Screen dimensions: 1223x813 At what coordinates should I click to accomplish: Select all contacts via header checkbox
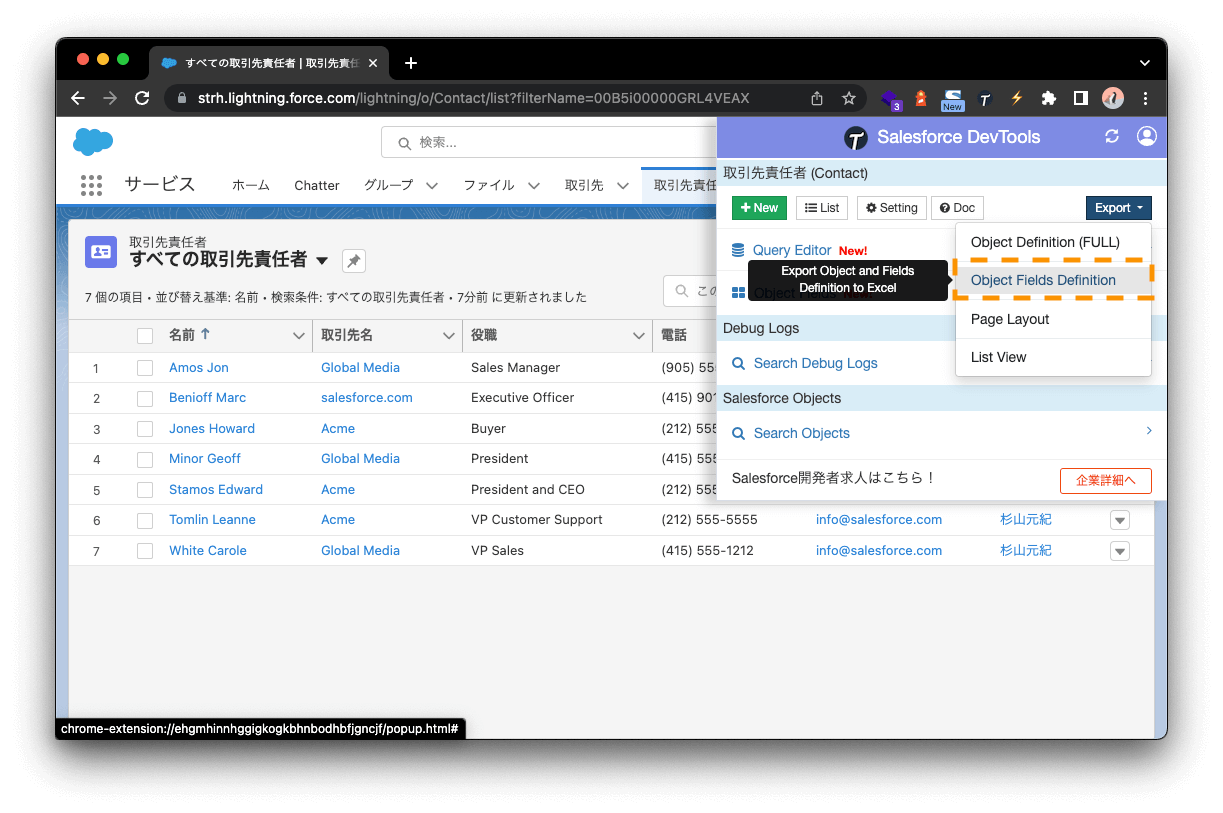tap(145, 335)
